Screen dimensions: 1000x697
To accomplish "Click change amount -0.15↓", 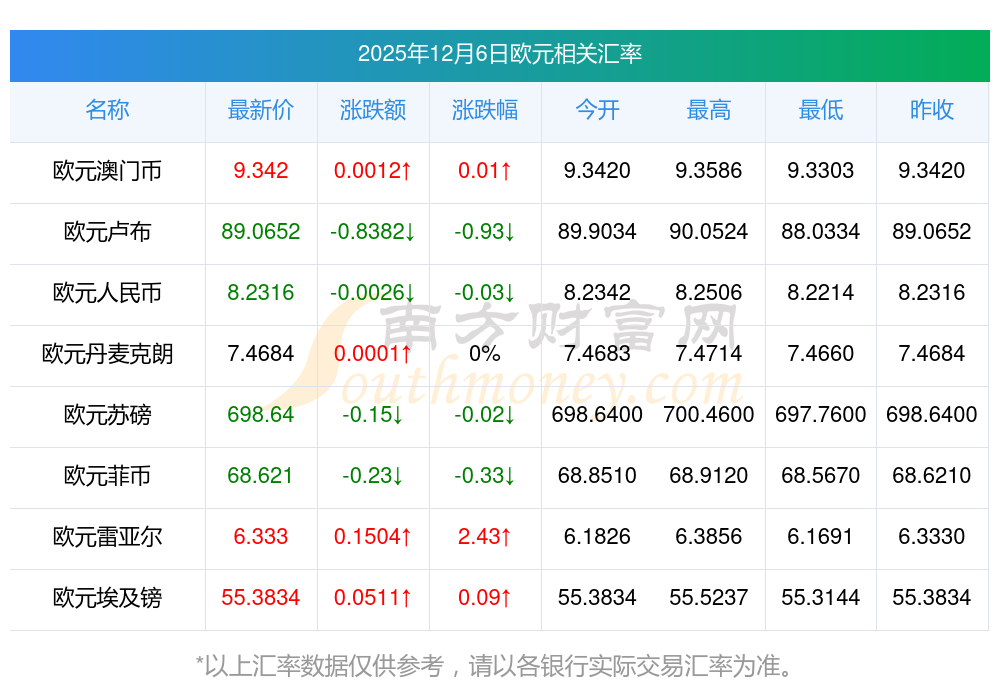I will click(x=373, y=415).
